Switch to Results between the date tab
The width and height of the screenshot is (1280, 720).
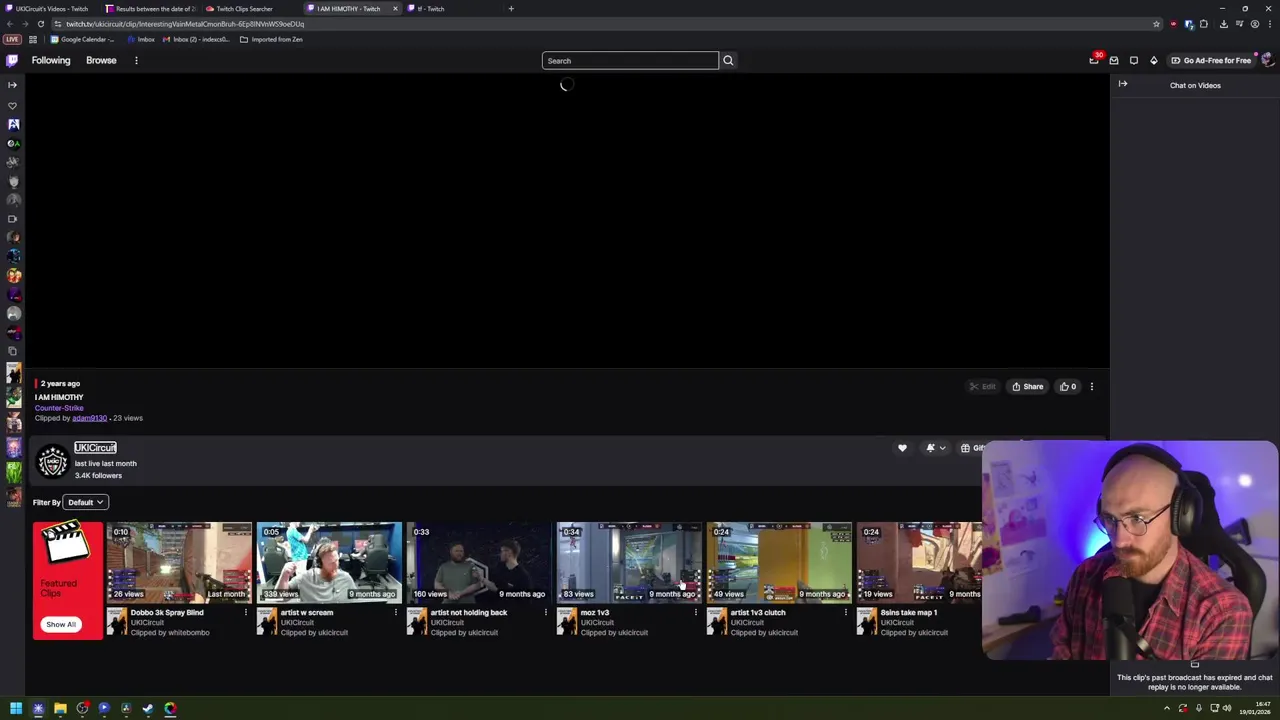(150, 9)
